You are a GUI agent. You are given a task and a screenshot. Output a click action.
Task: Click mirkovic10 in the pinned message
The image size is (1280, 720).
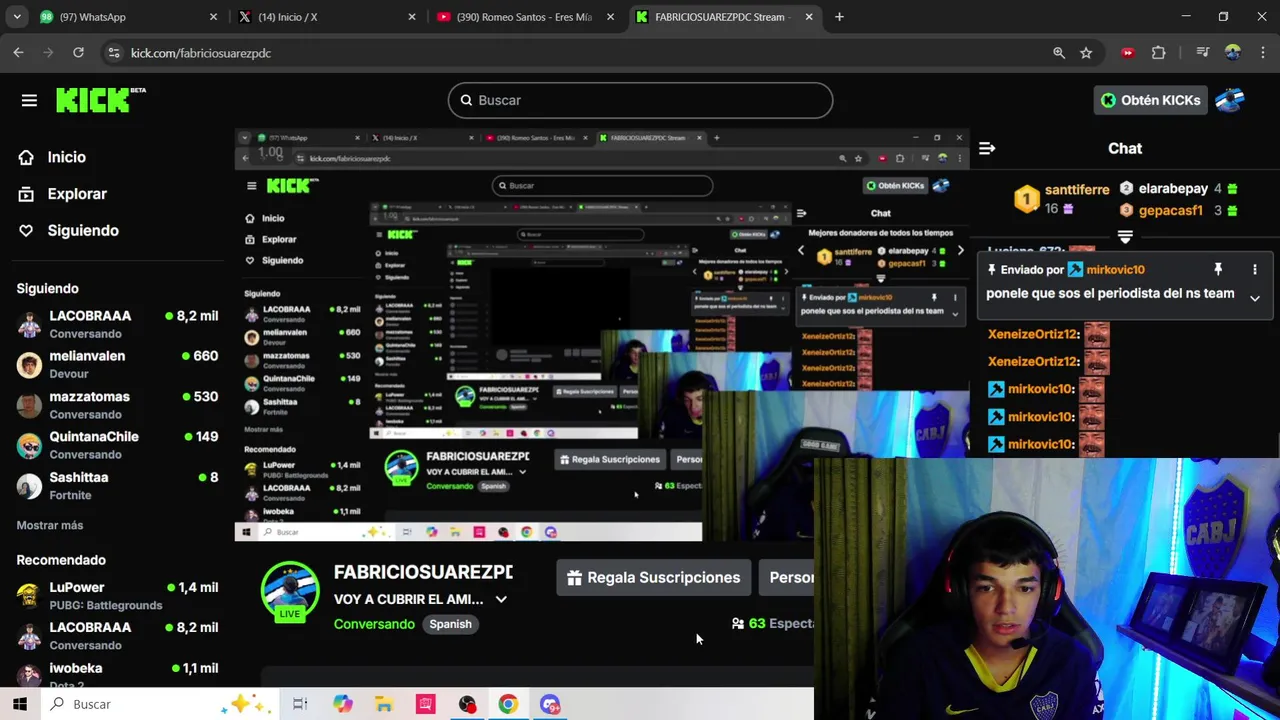(x=1115, y=269)
